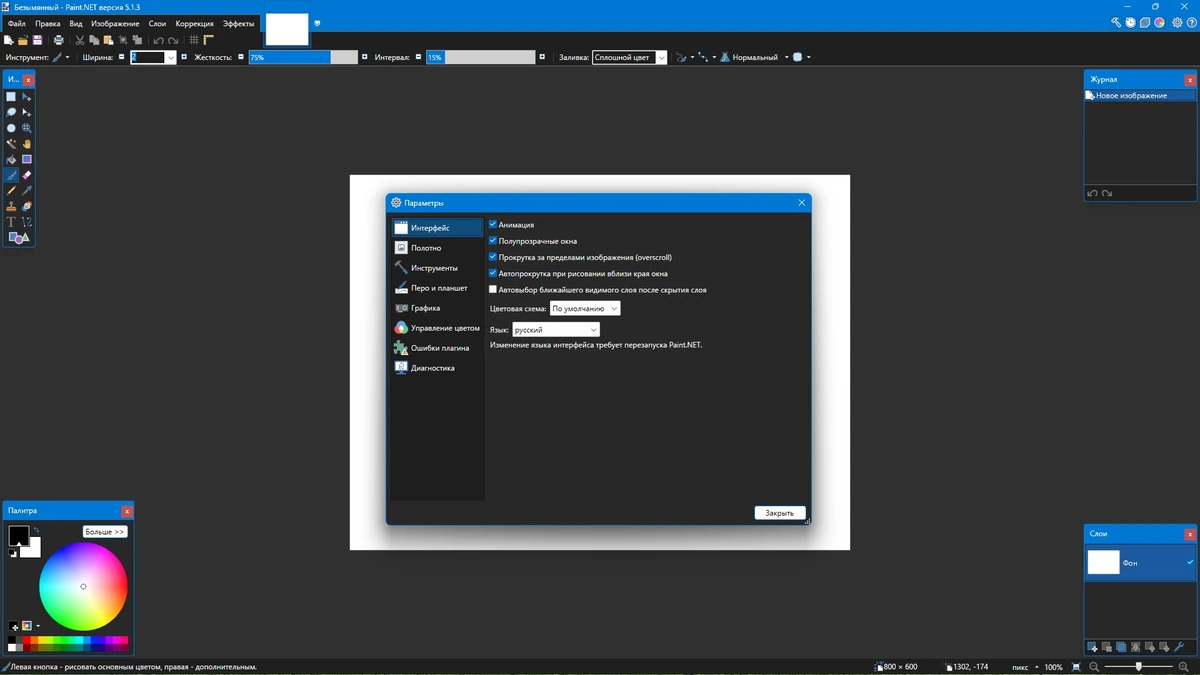
Task: Select the Paint Bucket tool
Action: [11, 159]
